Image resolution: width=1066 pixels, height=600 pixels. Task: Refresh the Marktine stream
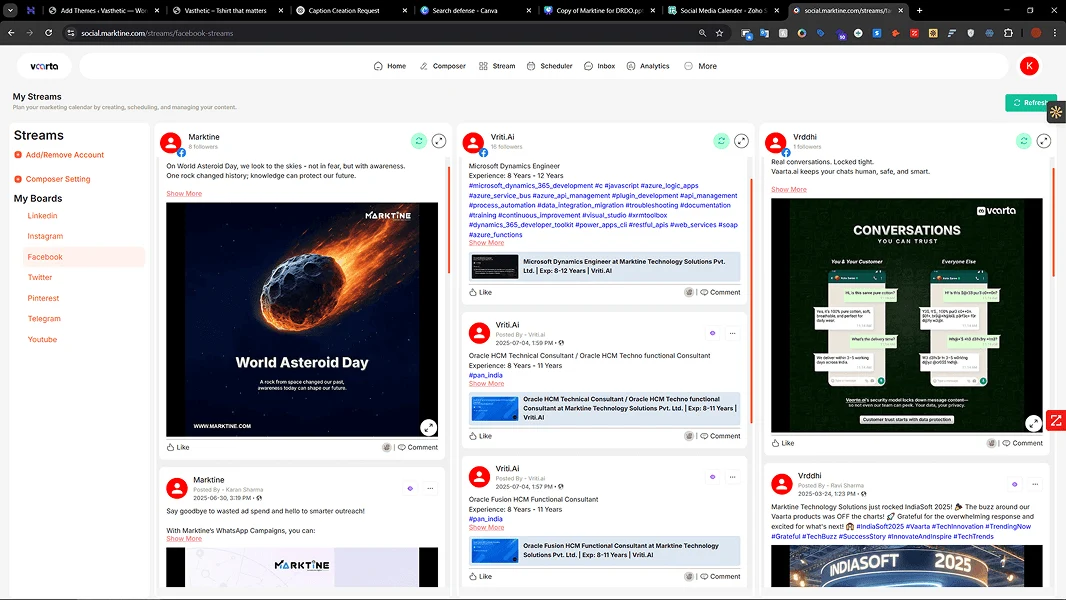(419, 141)
